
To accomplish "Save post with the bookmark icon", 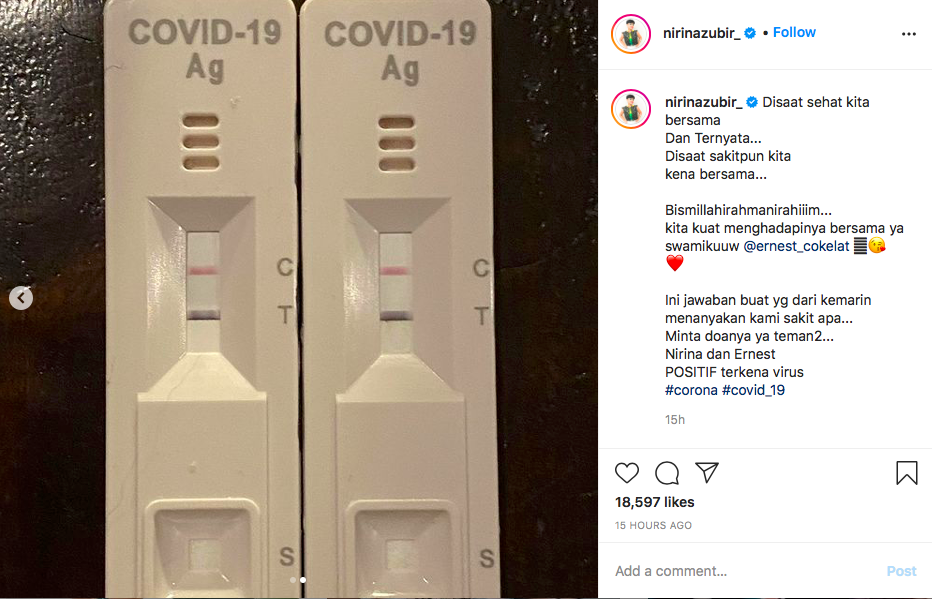I will tap(906, 473).
